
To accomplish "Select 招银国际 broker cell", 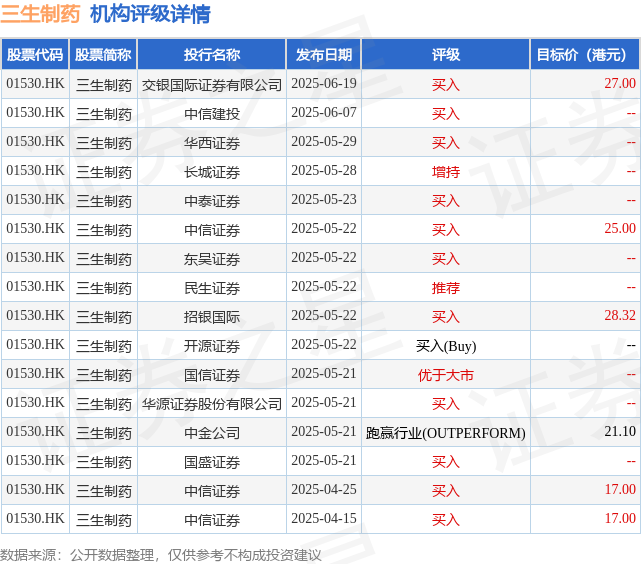I will click(x=212, y=317).
